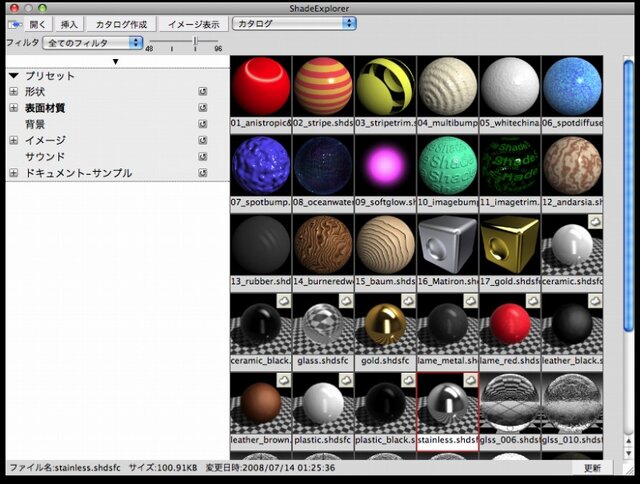Screen dimensions: 640x484
Task: Collapse the プリセット disclosure triangle
Action: tap(14, 76)
